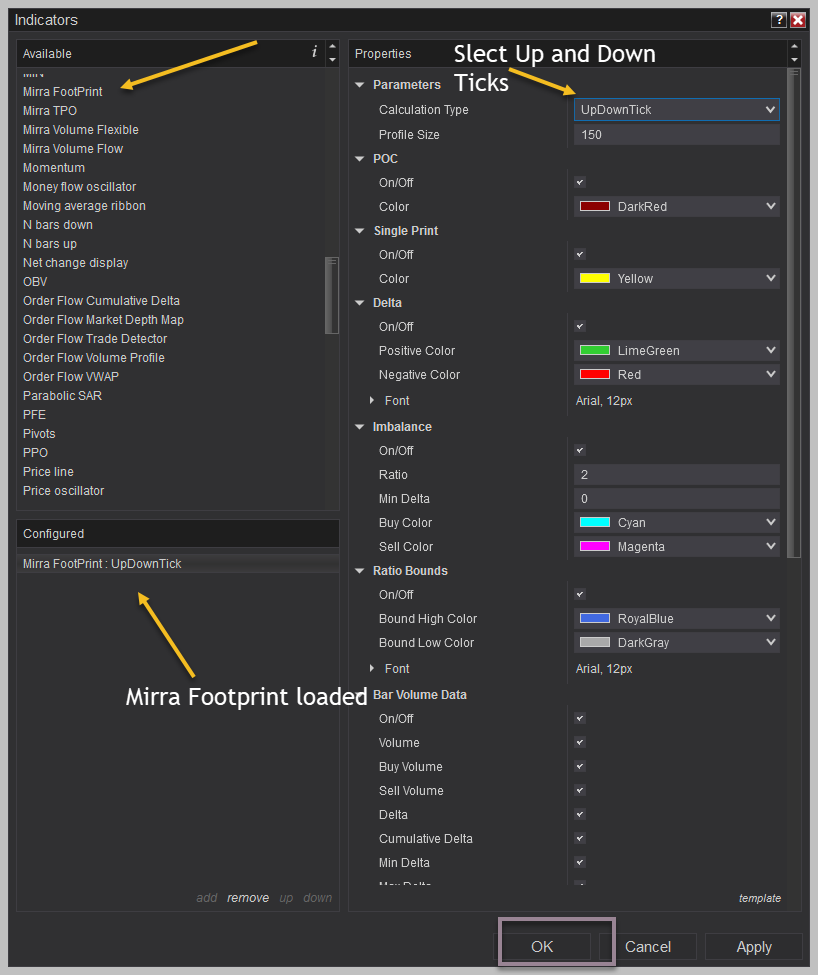Click the Imbalance Min Delta input field

676,499
